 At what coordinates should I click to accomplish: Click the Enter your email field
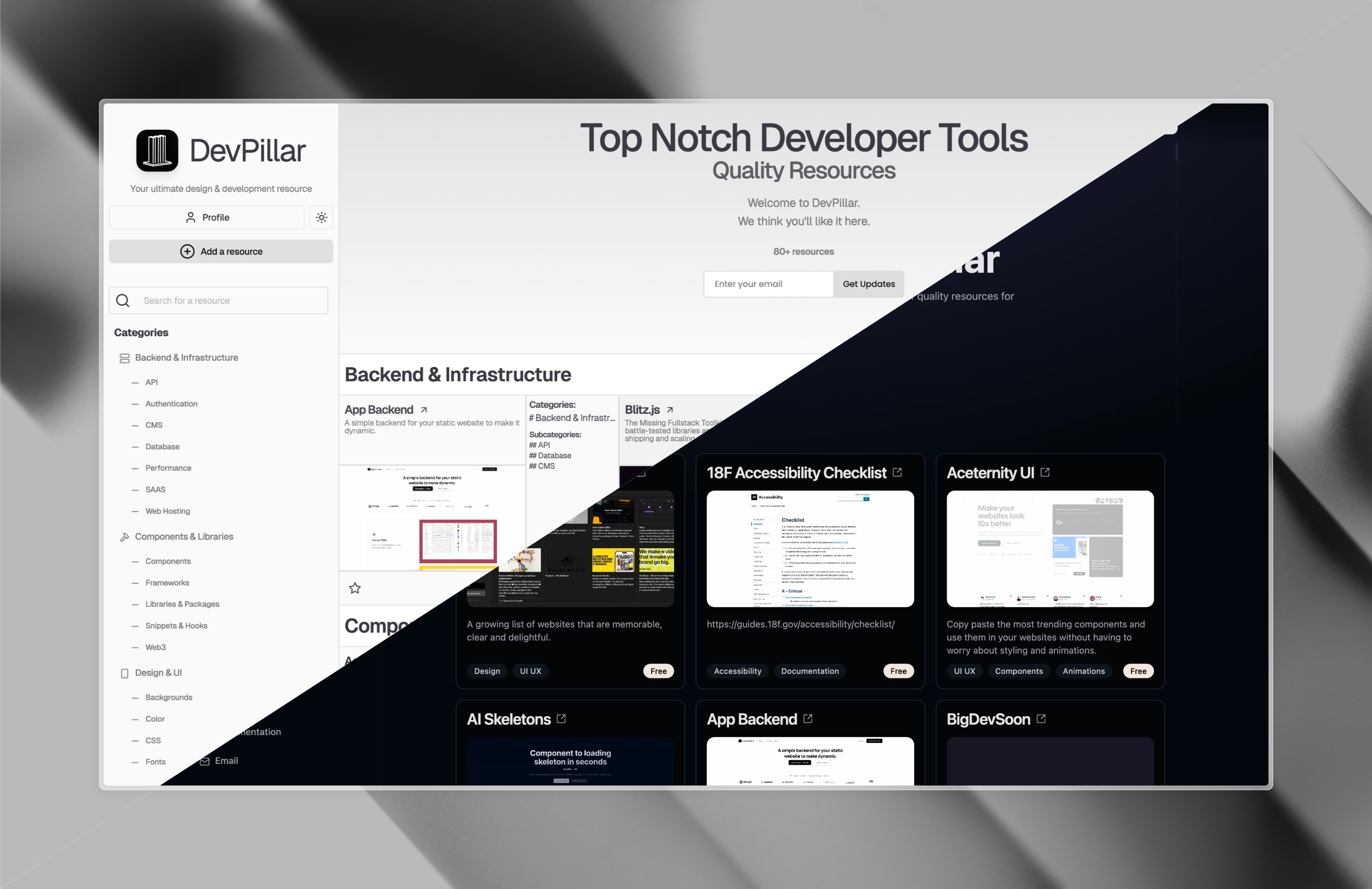click(769, 284)
